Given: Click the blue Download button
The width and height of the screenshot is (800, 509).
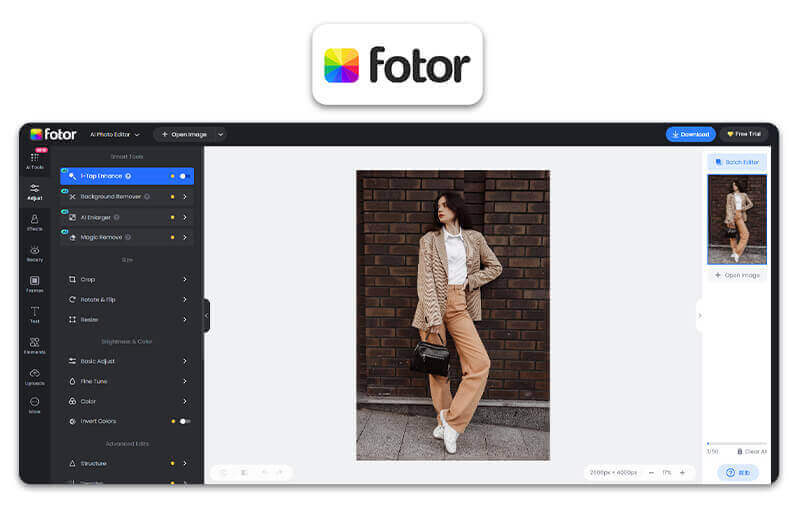Looking at the screenshot, I should click(x=690, y=134).
